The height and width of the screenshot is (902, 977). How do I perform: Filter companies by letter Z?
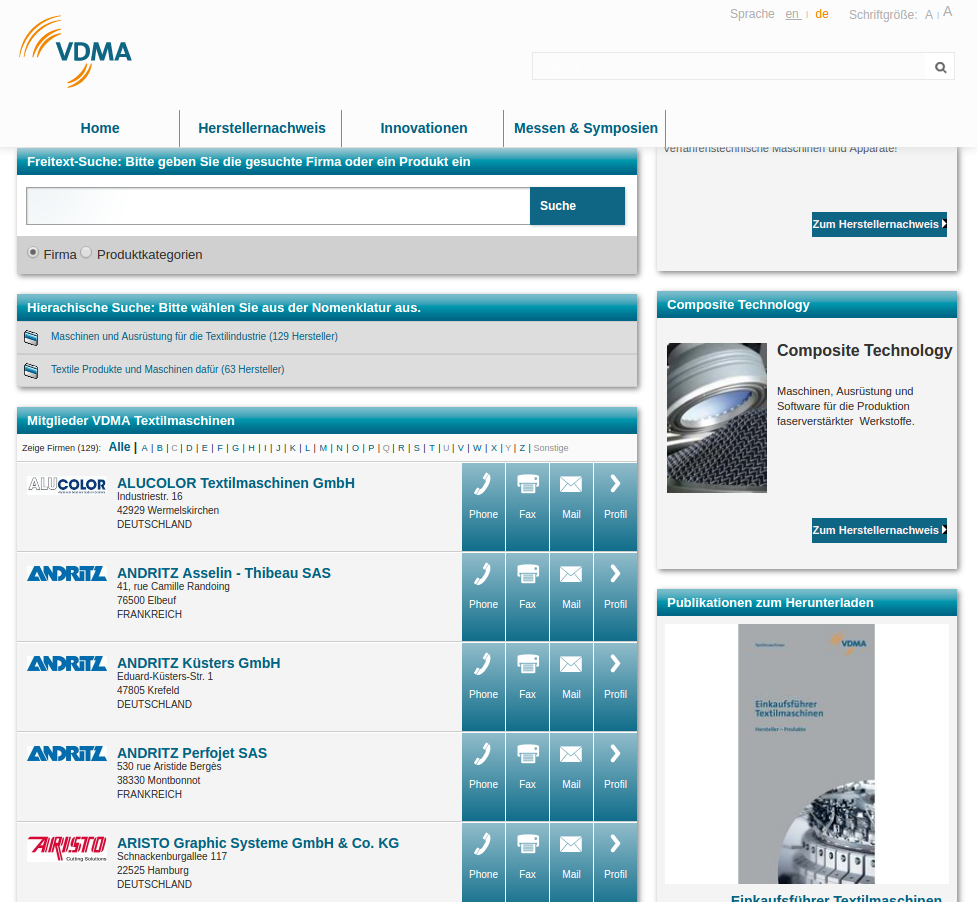coord(522,448)
